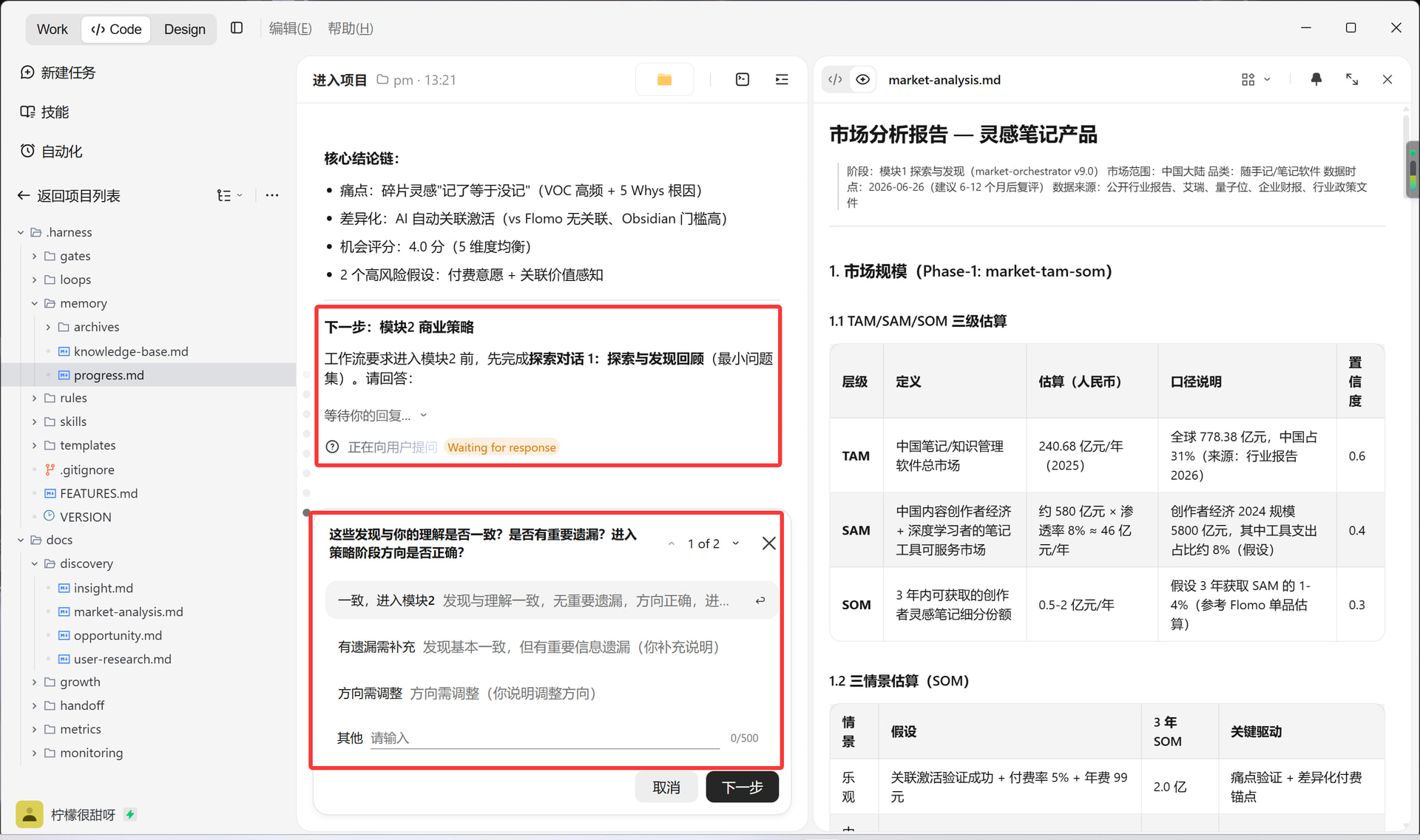Image resolution: width=1420 pixels, height=840 pixels.
Task: Open the 1 of 2 question dropdown chevron
Action: point(736,543)
